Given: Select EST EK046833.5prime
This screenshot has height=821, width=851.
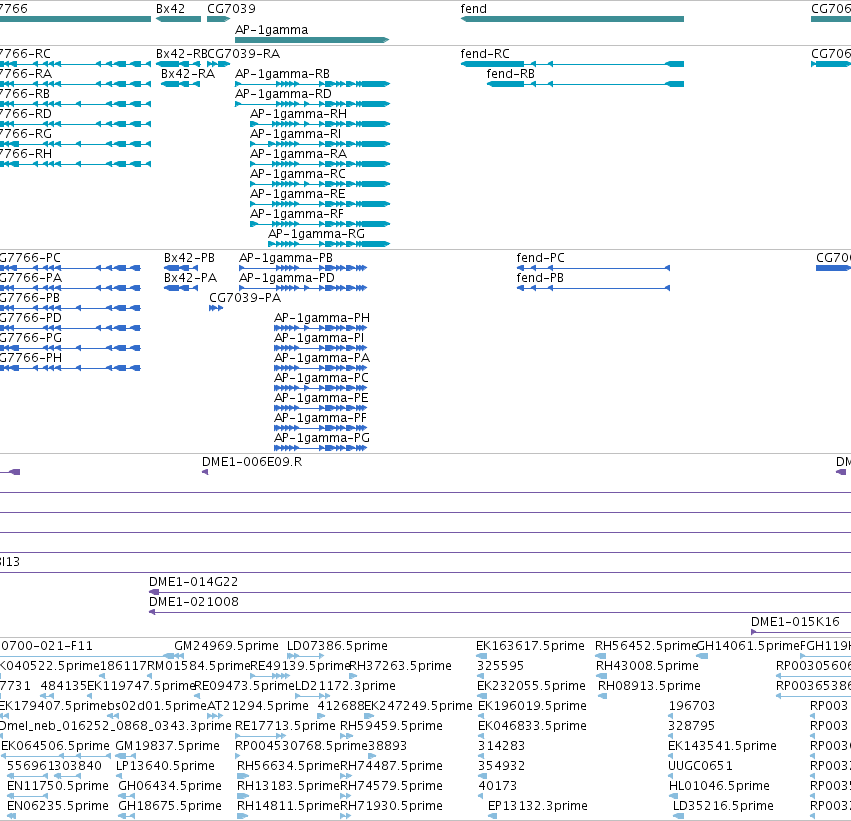Looking at the screenshot, I should (532, 726).
